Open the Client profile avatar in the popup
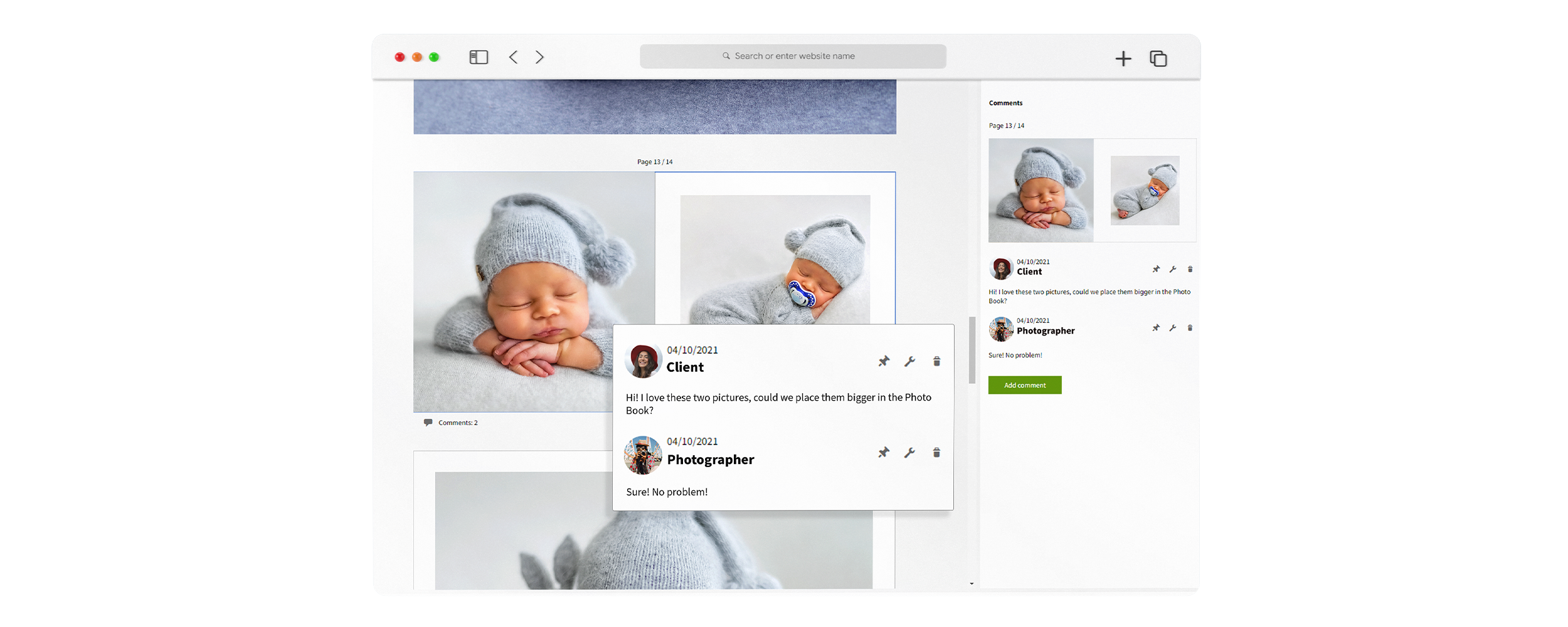1568x627 pixels. 643,361
